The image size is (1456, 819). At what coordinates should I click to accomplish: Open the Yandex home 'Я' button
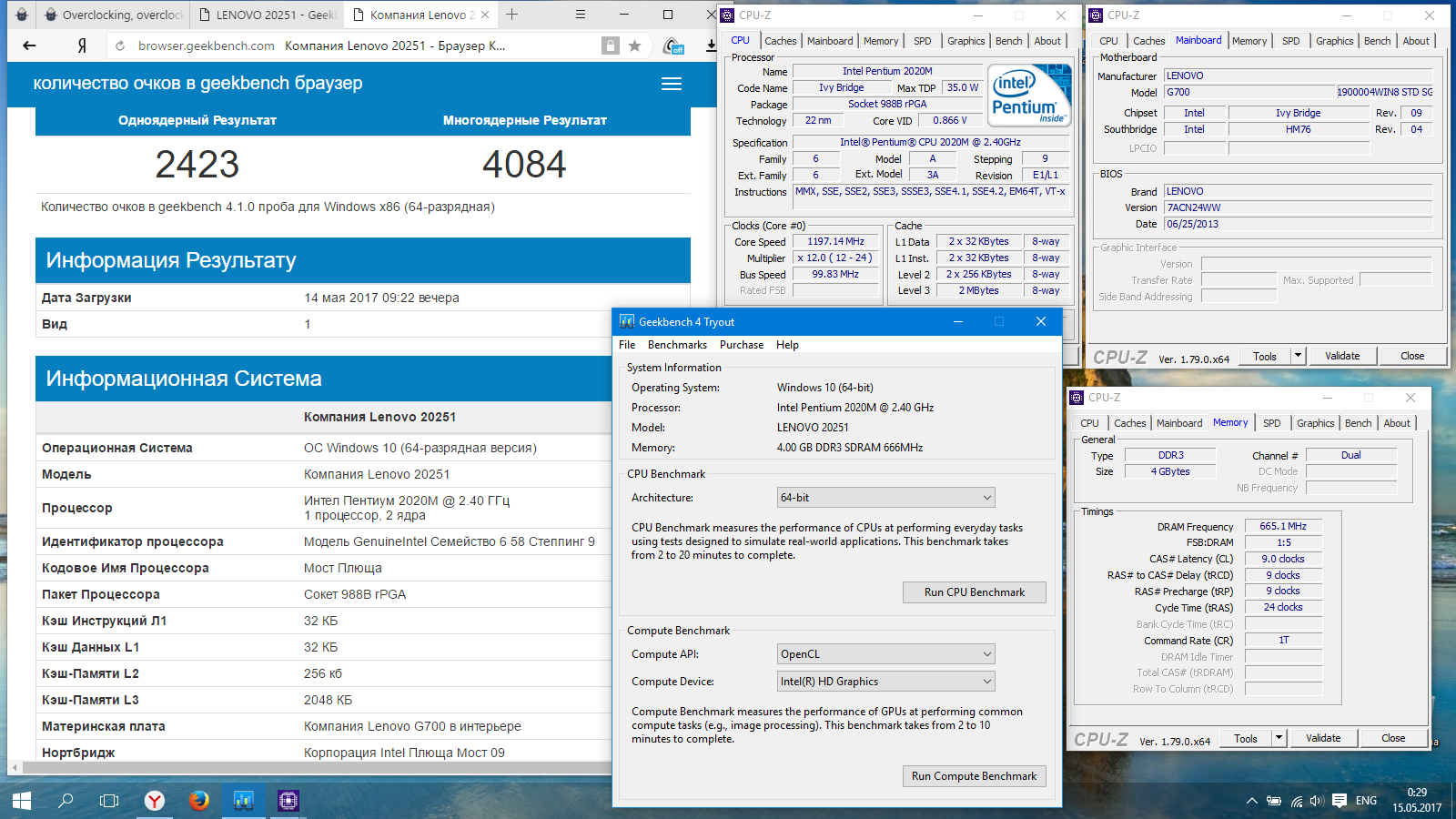tap(82, 45)
